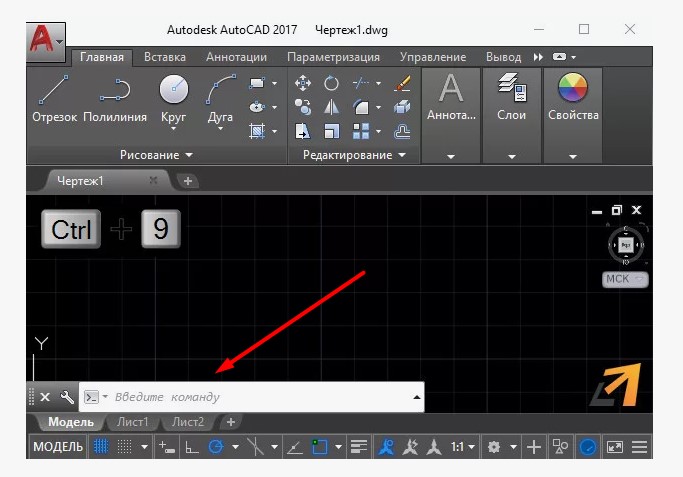Select the Отрезок line tool

[54, 98]
